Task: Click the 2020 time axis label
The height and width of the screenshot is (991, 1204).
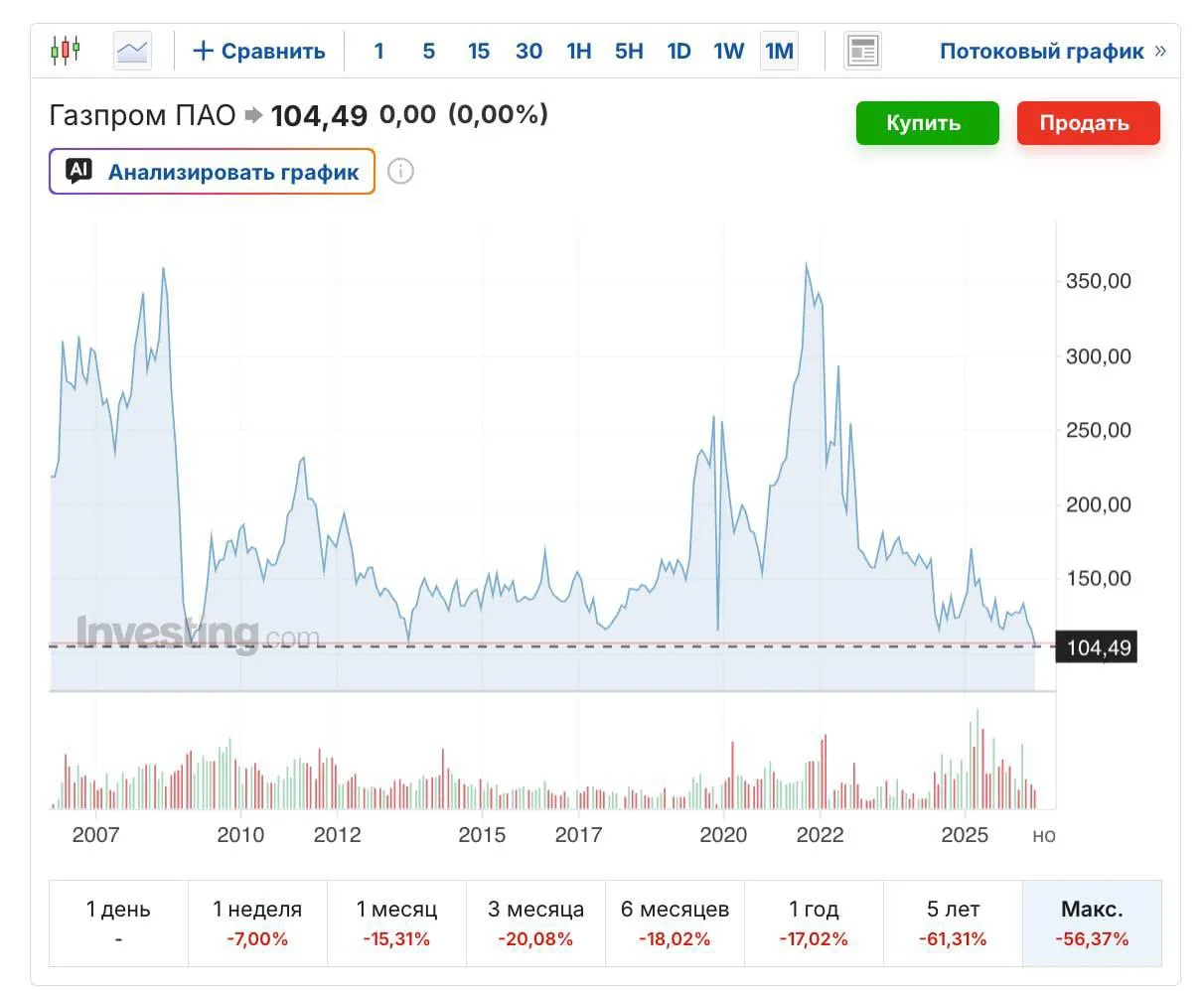Action: (723, 834)
